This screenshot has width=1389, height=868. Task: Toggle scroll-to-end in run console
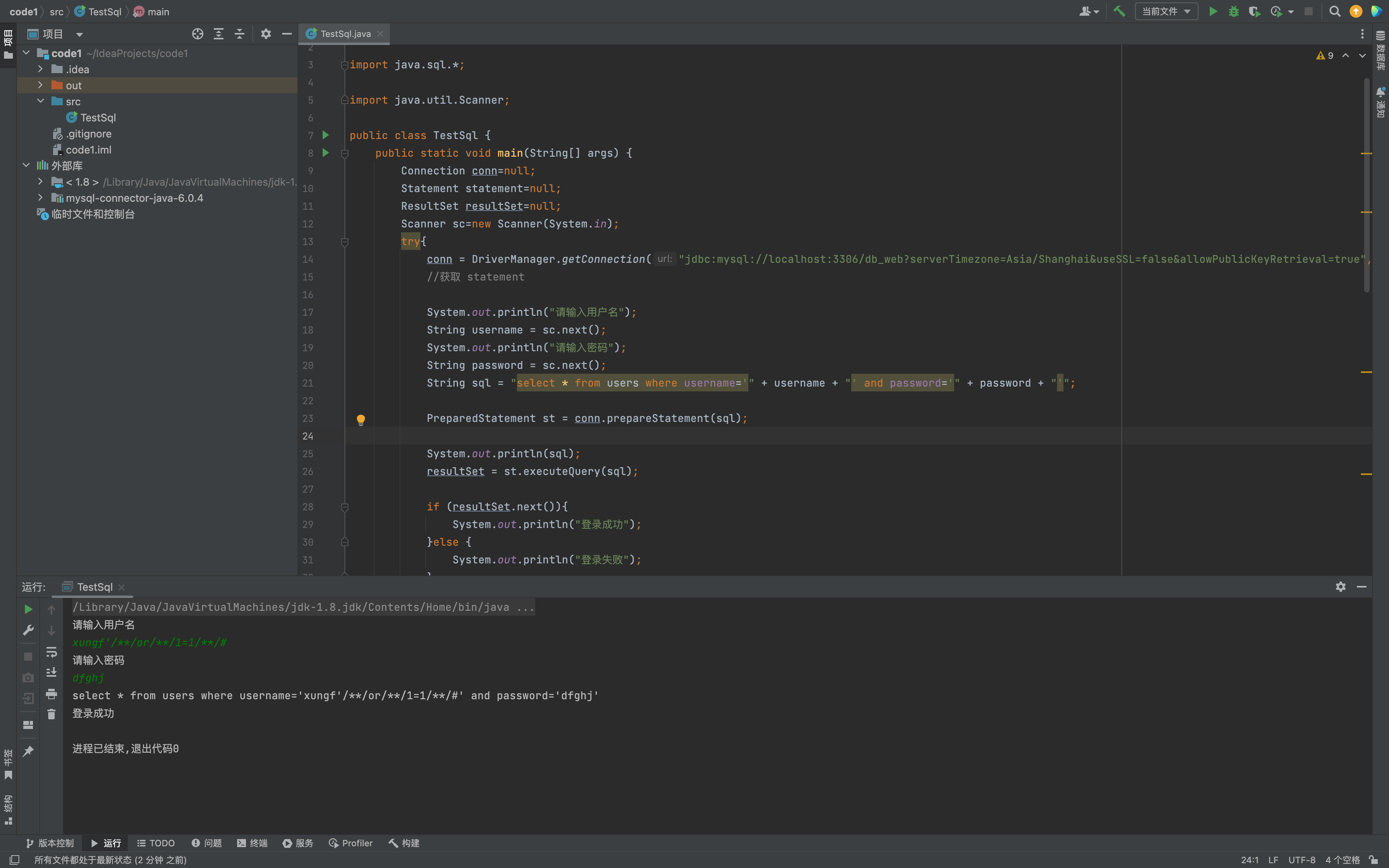pyautogui.click(x=51, y=672)
